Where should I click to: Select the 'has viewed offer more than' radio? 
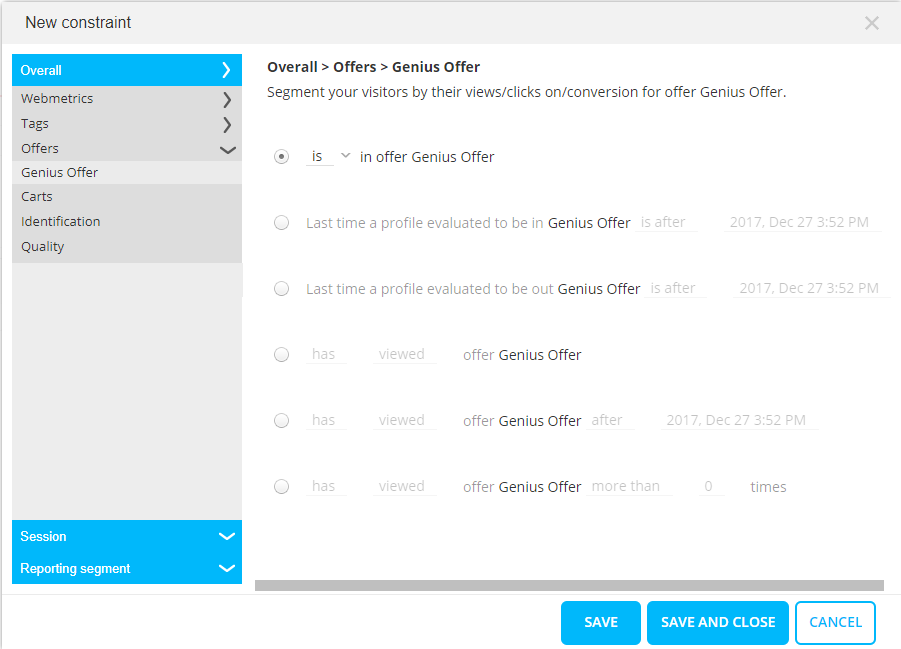[x=282, y=487]
